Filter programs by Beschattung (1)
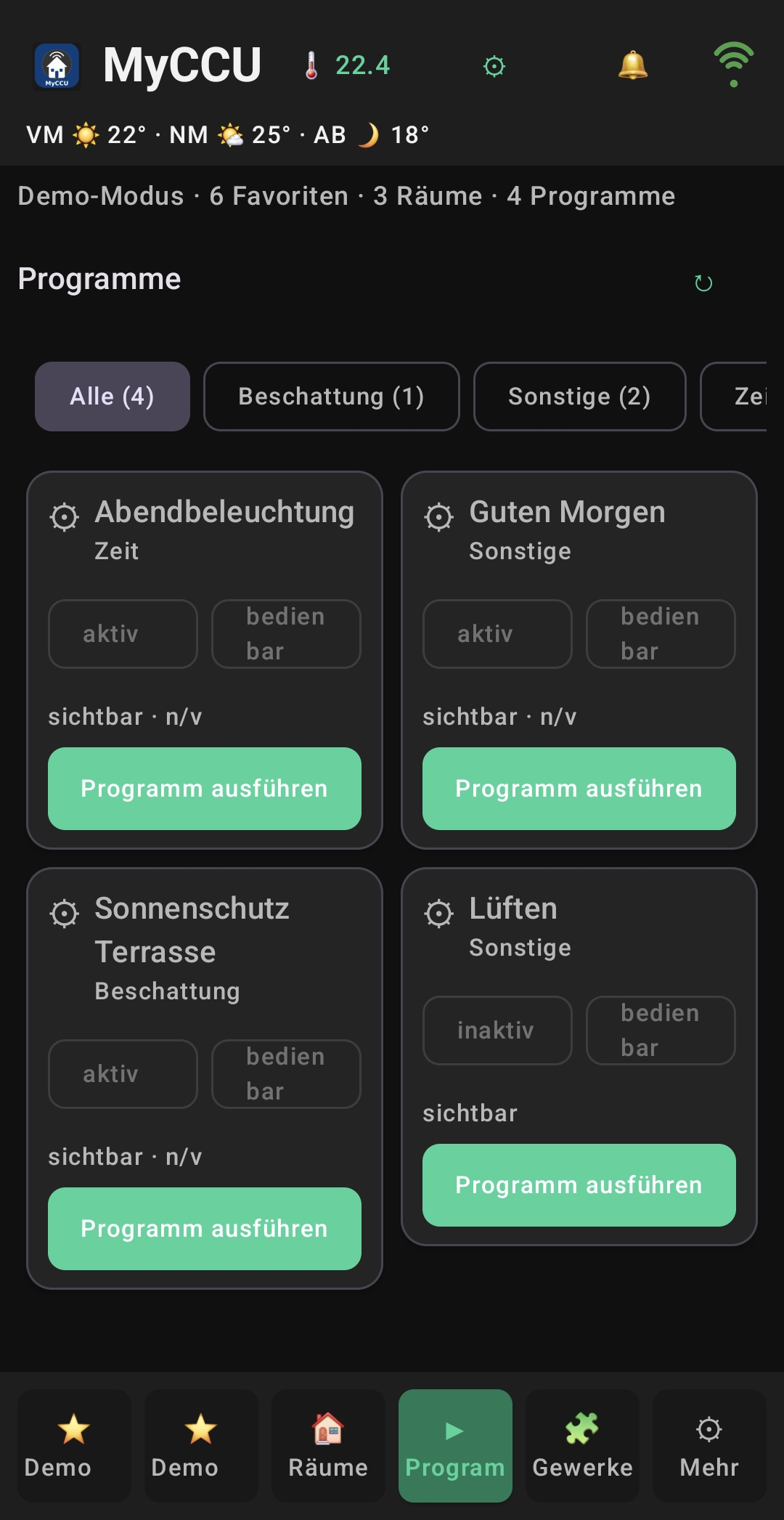The height and width of the screenshot is (1520, 784). tap(332, 397)
